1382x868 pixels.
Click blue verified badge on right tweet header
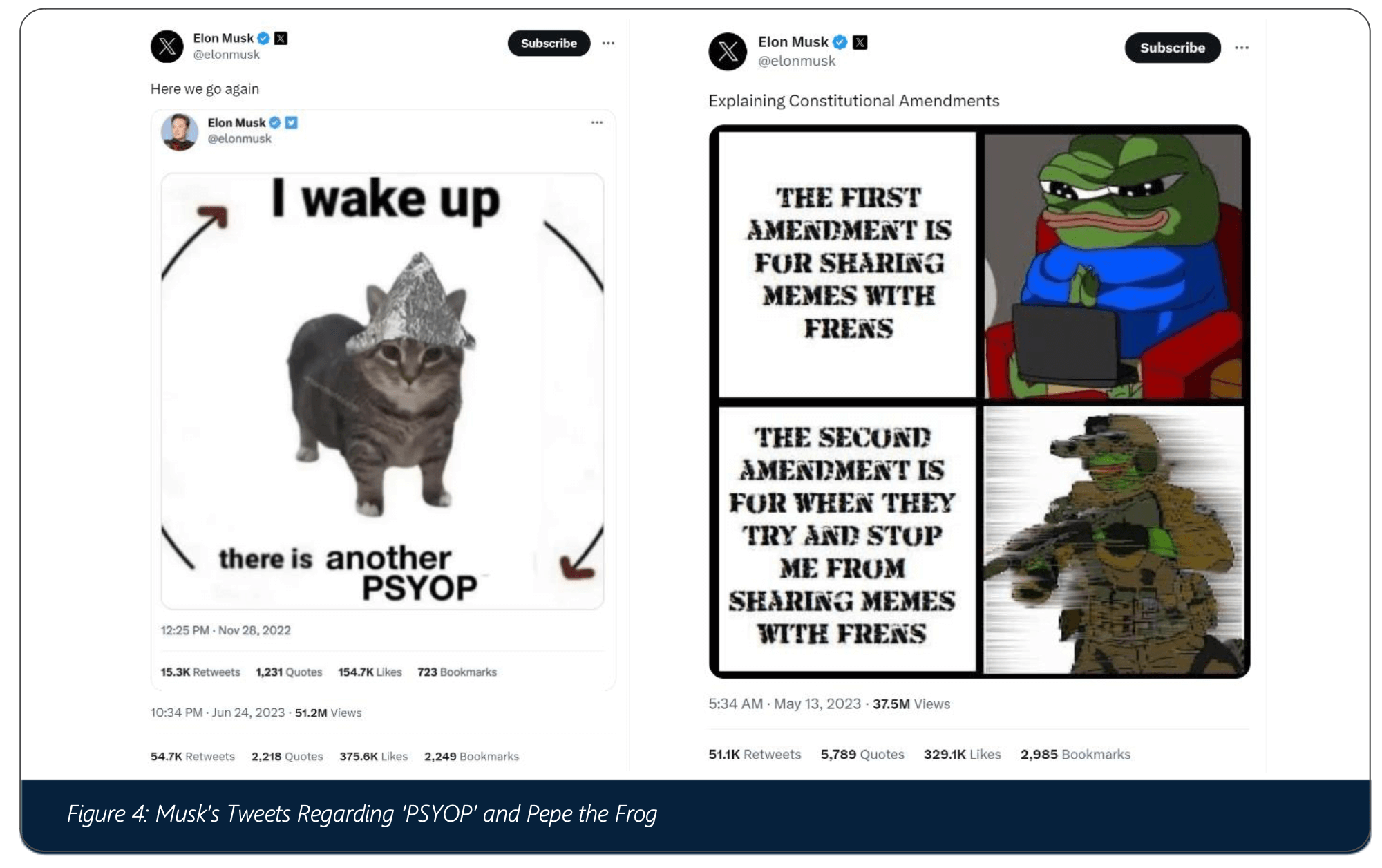click(x=840, y=42)
